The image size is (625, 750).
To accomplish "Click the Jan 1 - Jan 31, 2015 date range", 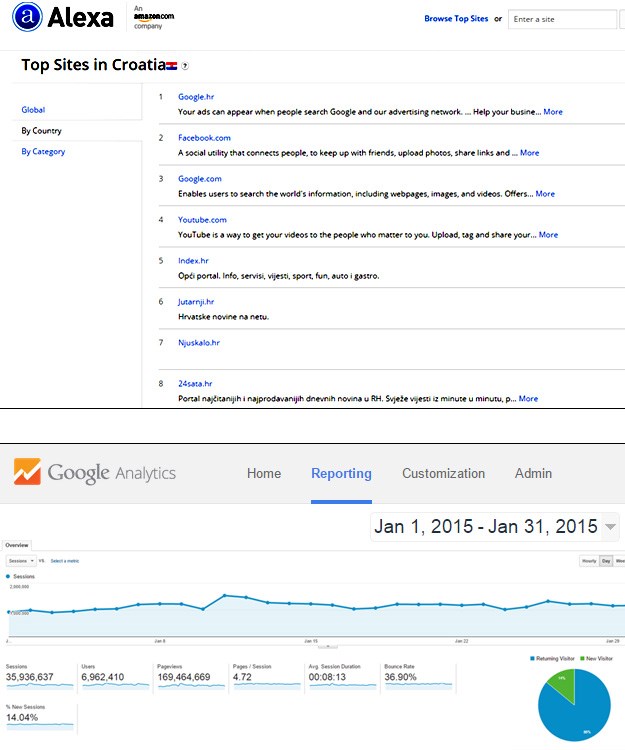I will (486, 527).
